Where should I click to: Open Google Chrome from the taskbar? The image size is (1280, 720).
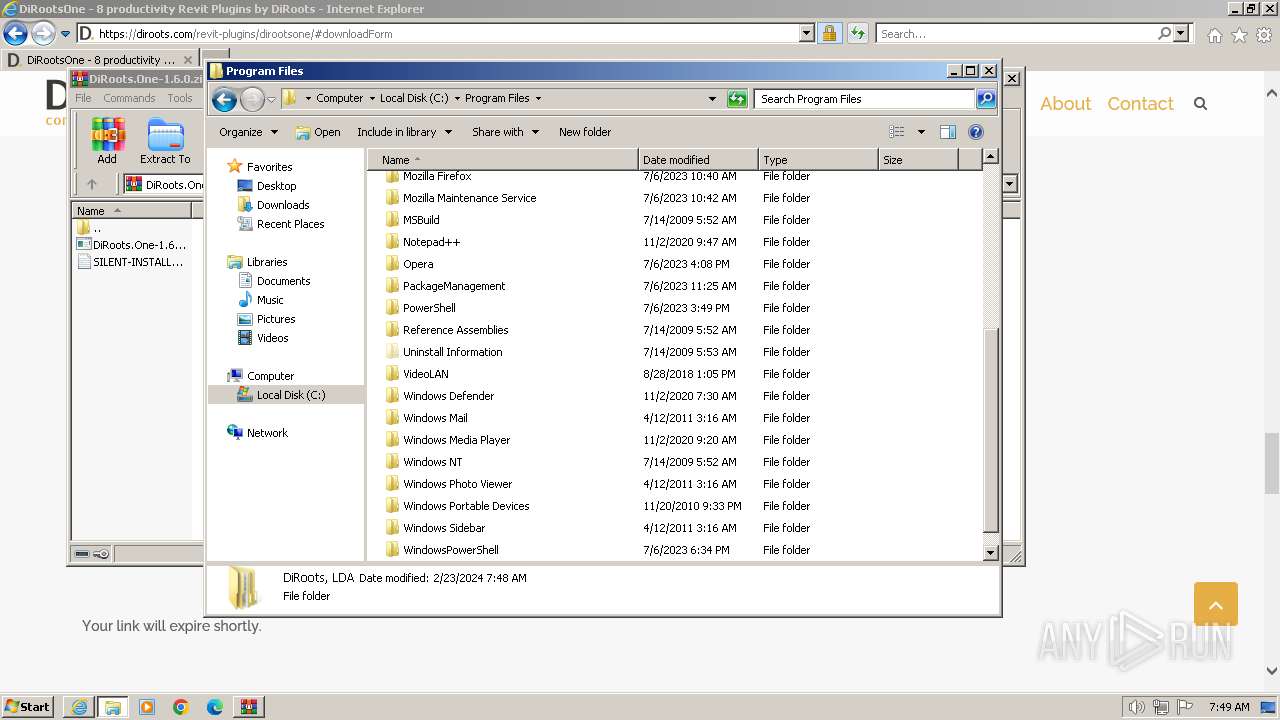[181, 707]
